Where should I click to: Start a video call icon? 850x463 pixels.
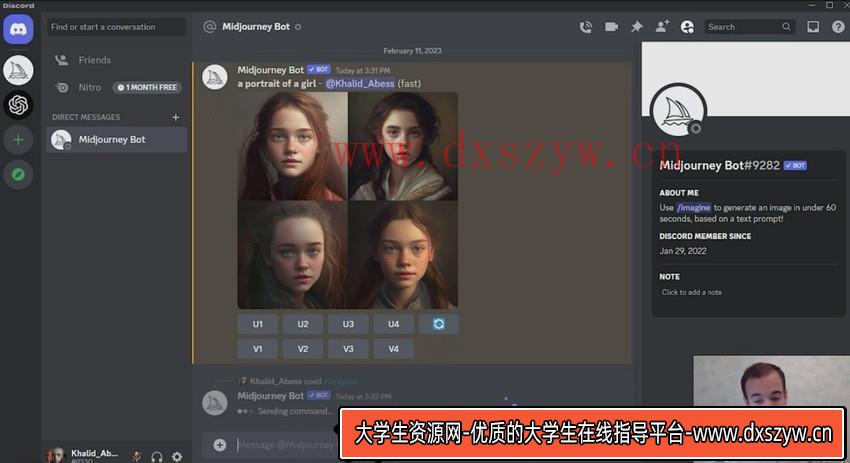pyautogui.click(x=611, y=27)
